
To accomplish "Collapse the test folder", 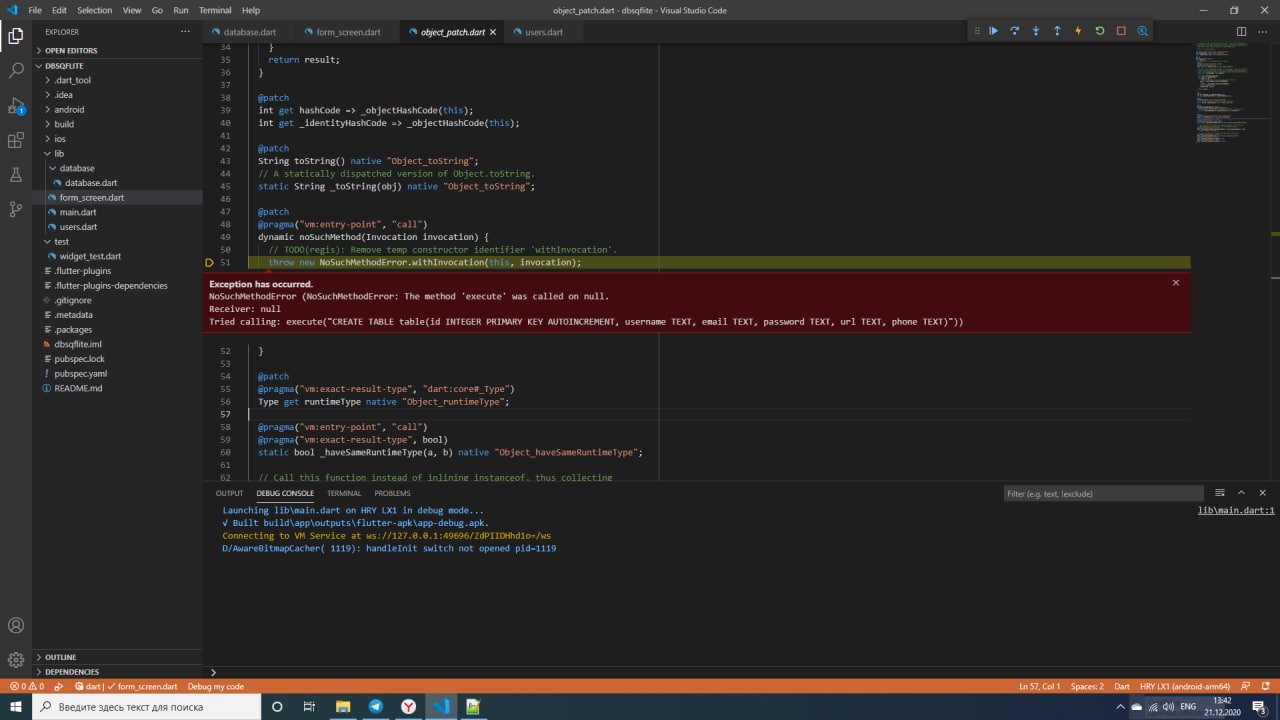I will 61,242.
